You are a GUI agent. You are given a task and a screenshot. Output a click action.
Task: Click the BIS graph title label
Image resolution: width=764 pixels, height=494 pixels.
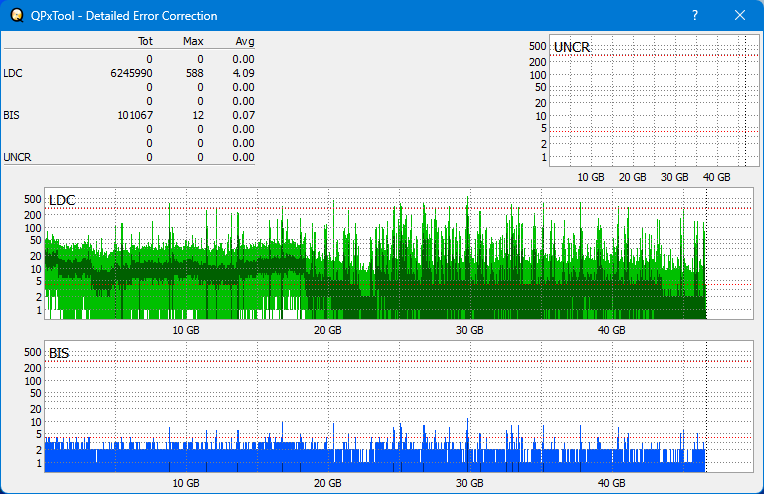click(x=59, y=353)
